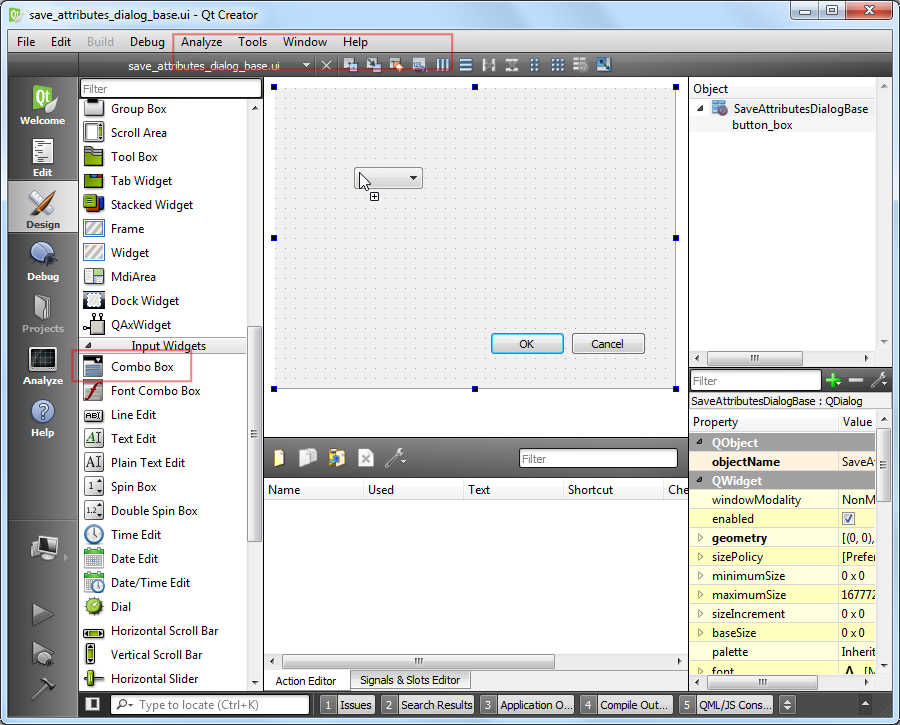This screenshot has height=725, width=900.
Task: Open the File menu
Action: [x=26, y=42]
